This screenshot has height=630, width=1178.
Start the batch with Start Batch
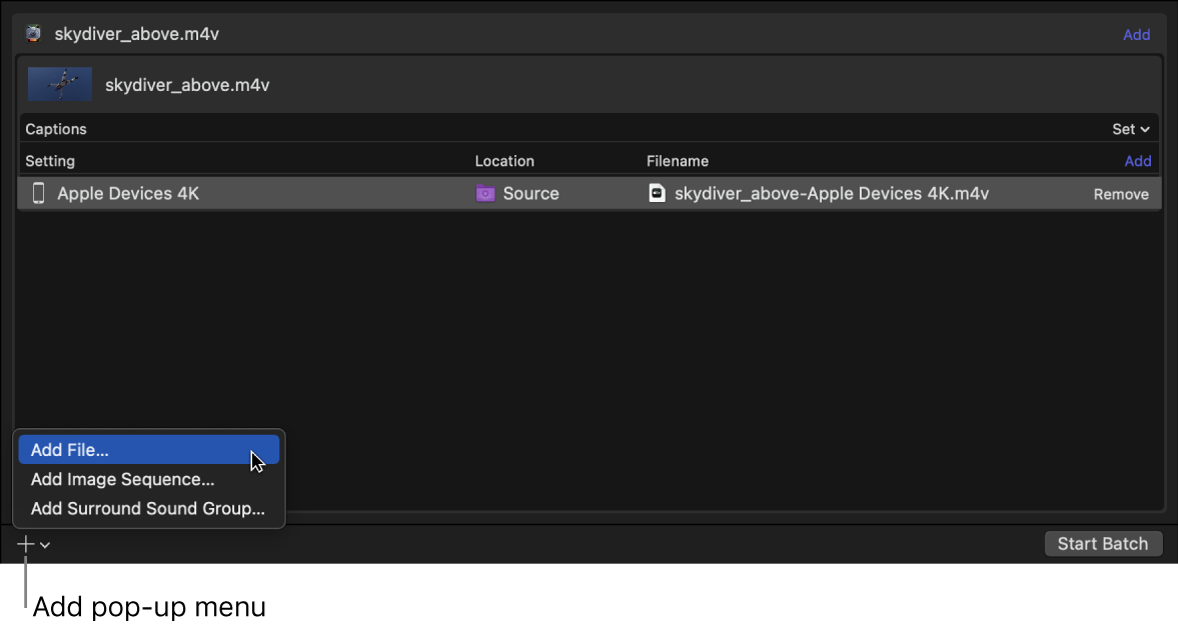pos(1103,543)
